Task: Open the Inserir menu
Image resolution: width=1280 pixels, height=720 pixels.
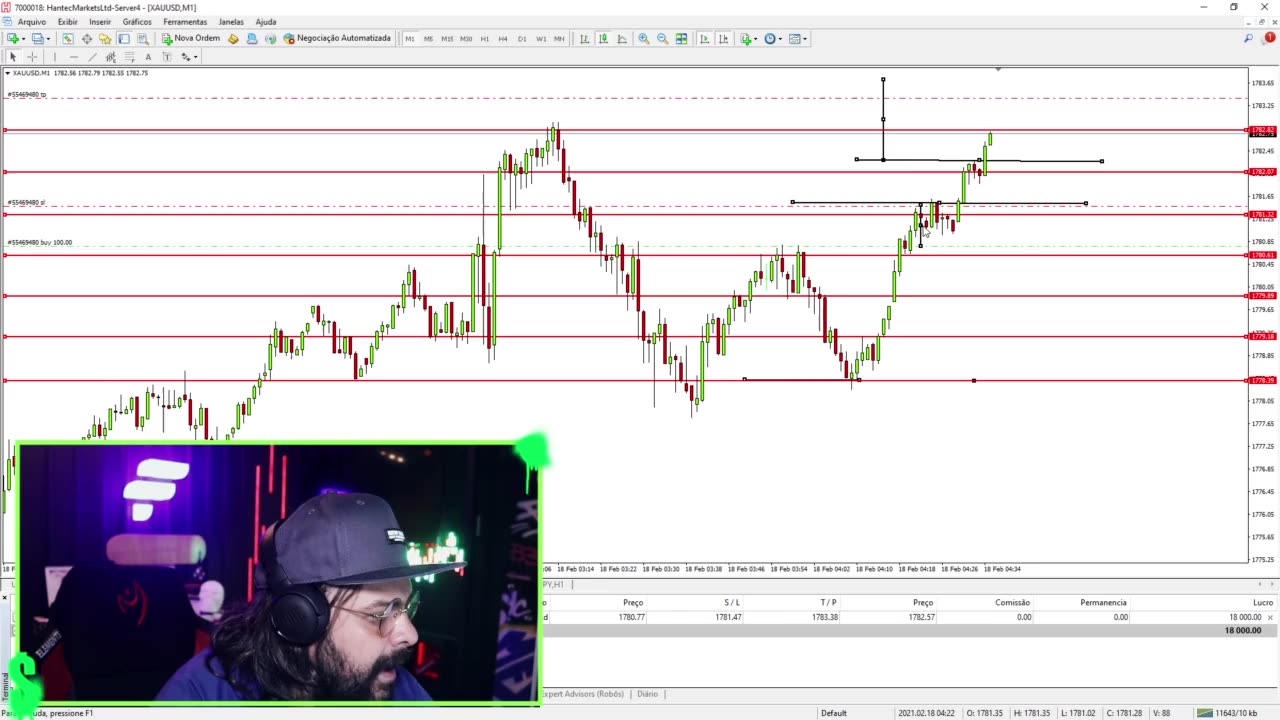Action: pyautogui.click(x=100, y=21)
